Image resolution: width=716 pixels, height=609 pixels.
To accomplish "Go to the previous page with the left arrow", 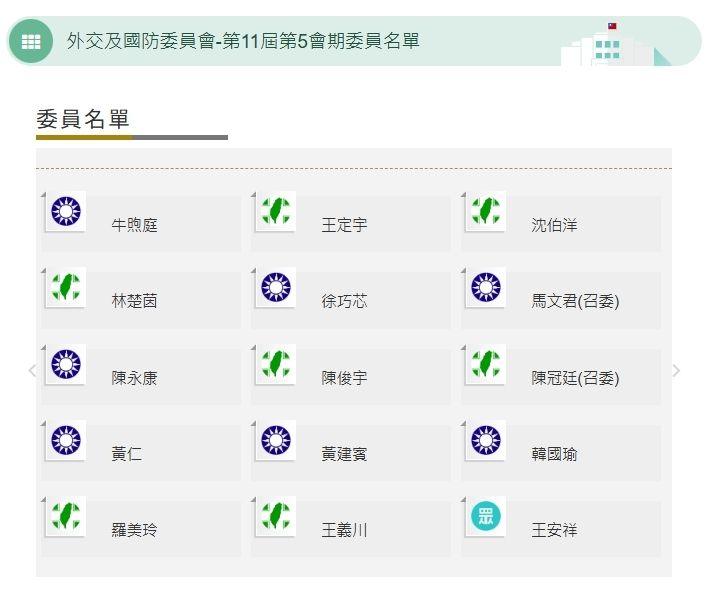I will pyautogui.click(x=32, y=371).
